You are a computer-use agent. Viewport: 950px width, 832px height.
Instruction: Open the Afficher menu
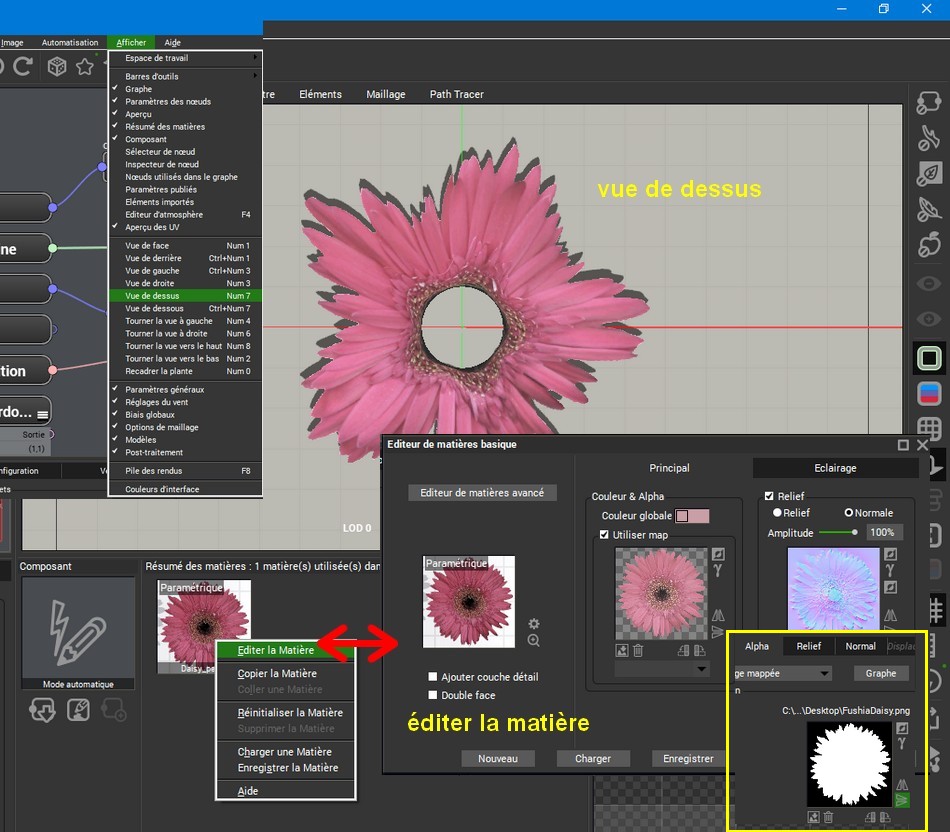click(x=131, y=42)
